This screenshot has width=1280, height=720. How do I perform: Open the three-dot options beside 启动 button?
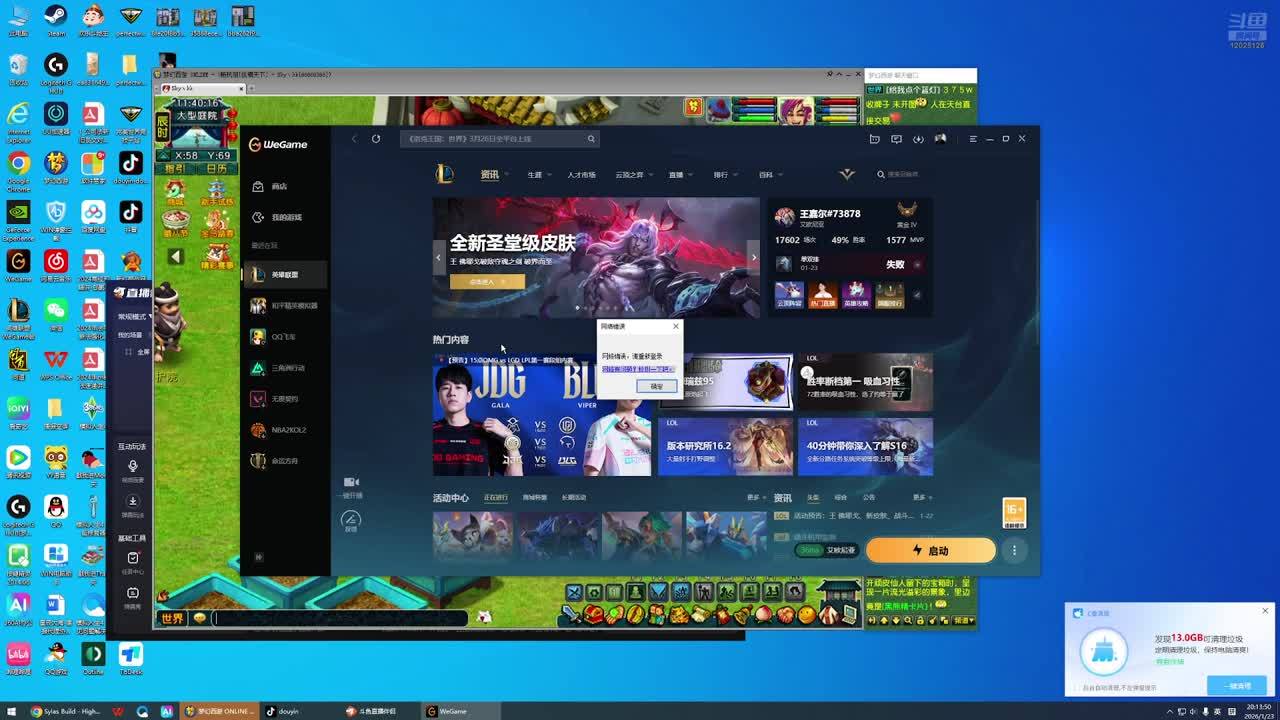[x=1014, y=550]
